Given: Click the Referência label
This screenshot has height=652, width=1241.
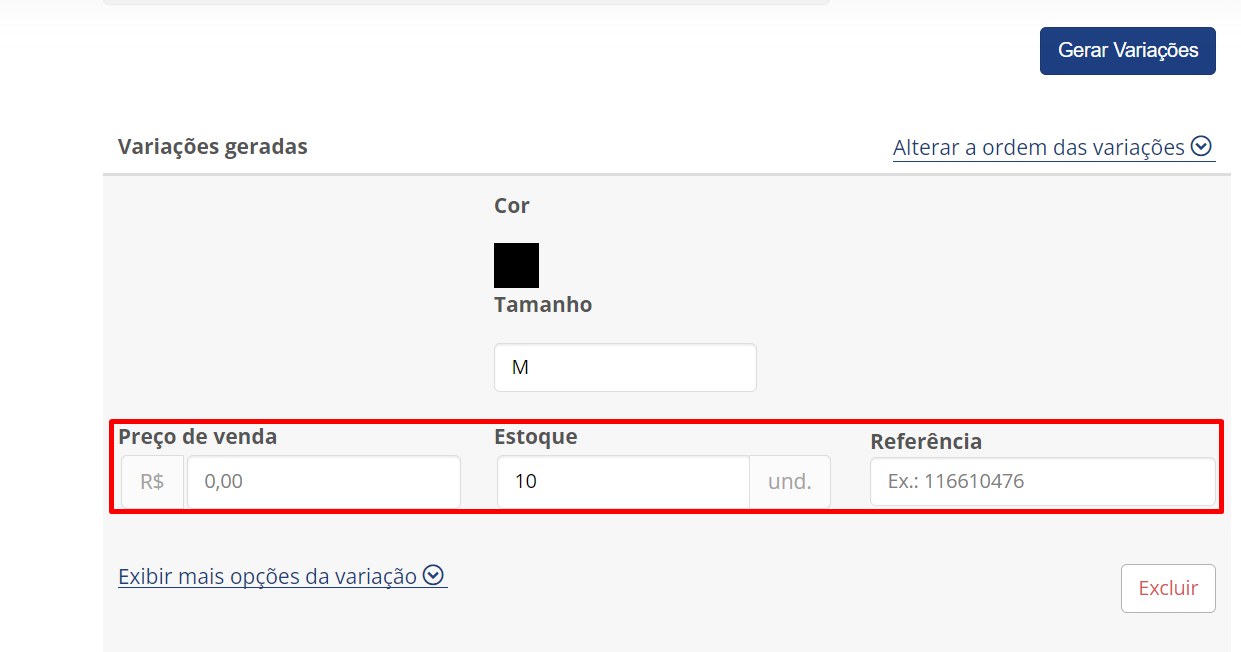Looking at the screenshot, I should 926,441.
